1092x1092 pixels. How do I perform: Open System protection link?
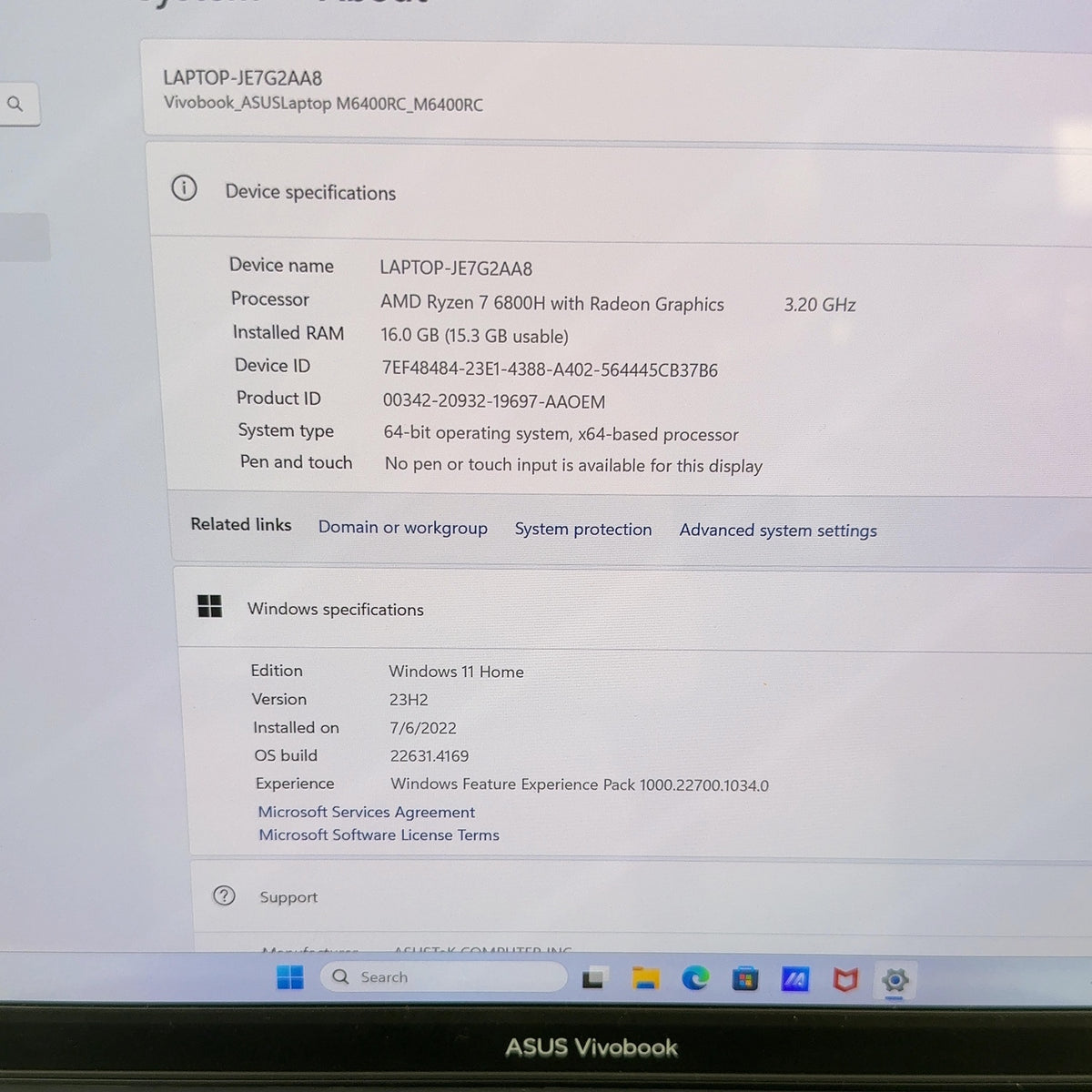click(583, 529)
